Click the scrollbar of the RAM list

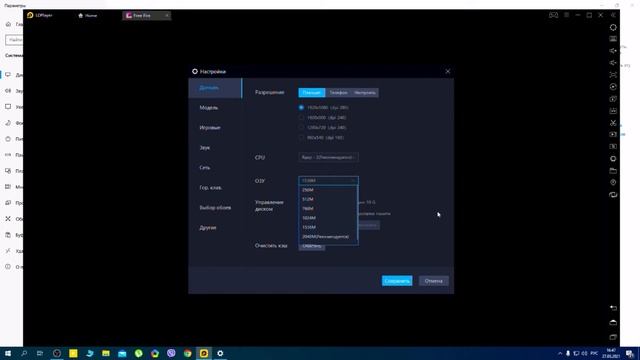pos(358,212)
